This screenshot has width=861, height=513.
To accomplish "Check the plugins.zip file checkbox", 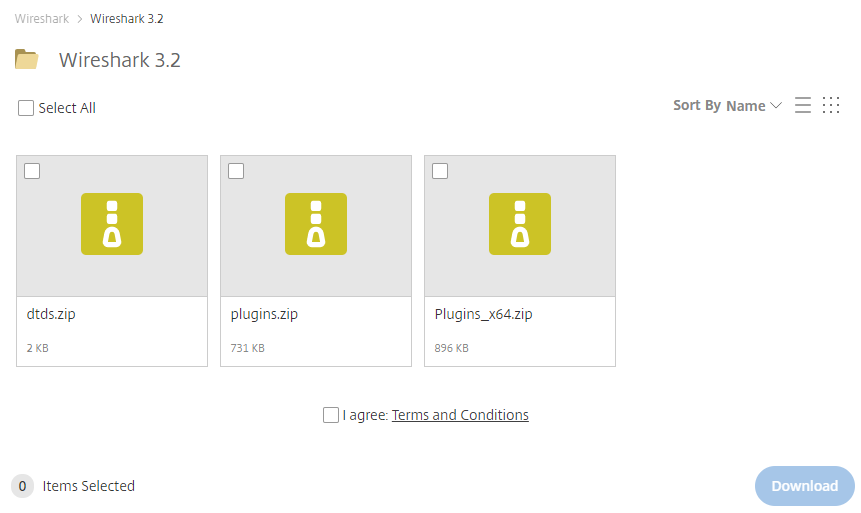I will click(x=236, y=171).
